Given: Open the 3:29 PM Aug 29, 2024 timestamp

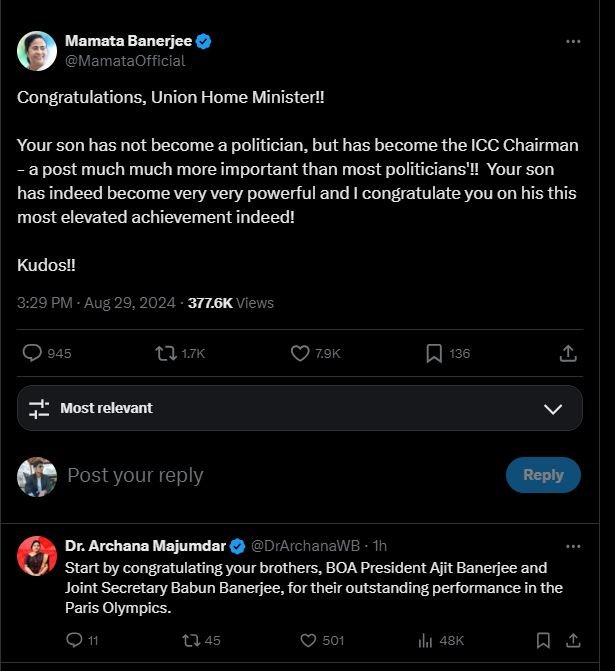Looking at the screenshot, I should [x=96, y=303].
